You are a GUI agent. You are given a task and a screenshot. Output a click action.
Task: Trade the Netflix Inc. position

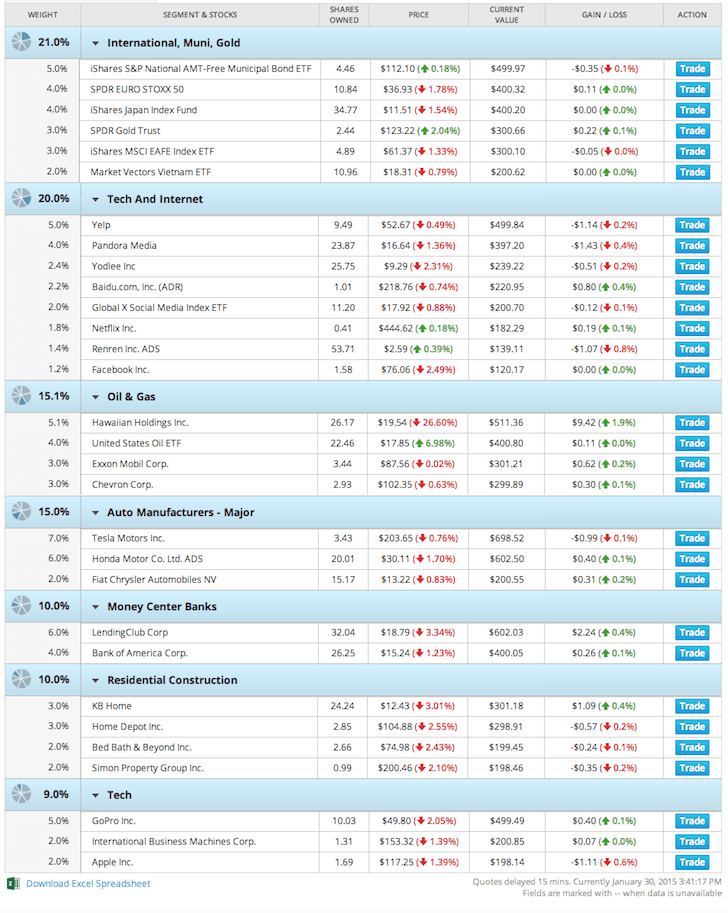point(692,328)
